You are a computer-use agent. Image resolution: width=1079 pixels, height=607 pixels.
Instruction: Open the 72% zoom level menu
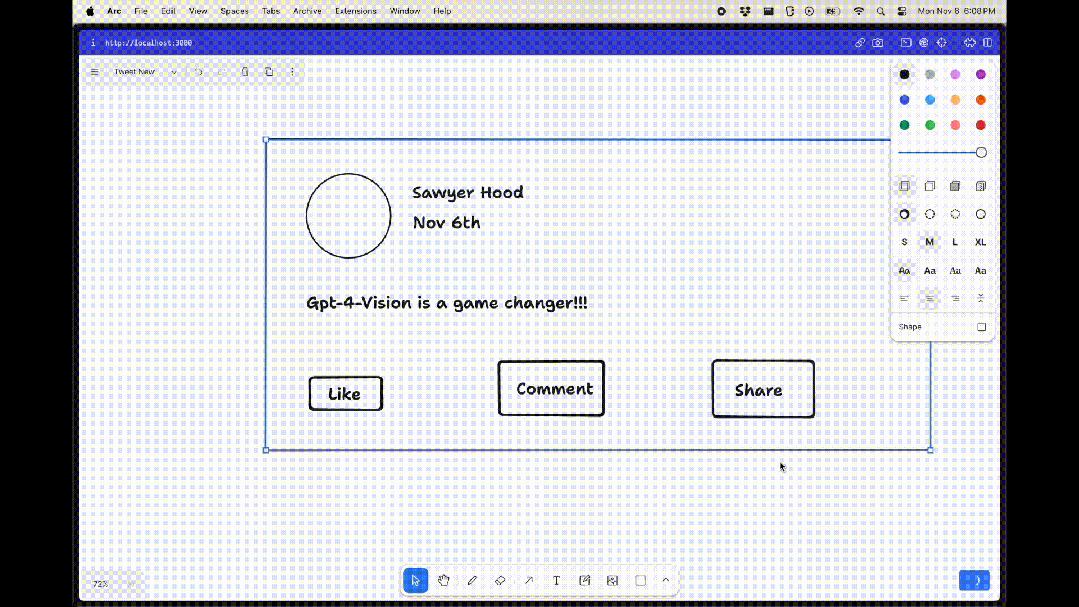(112, 584)
